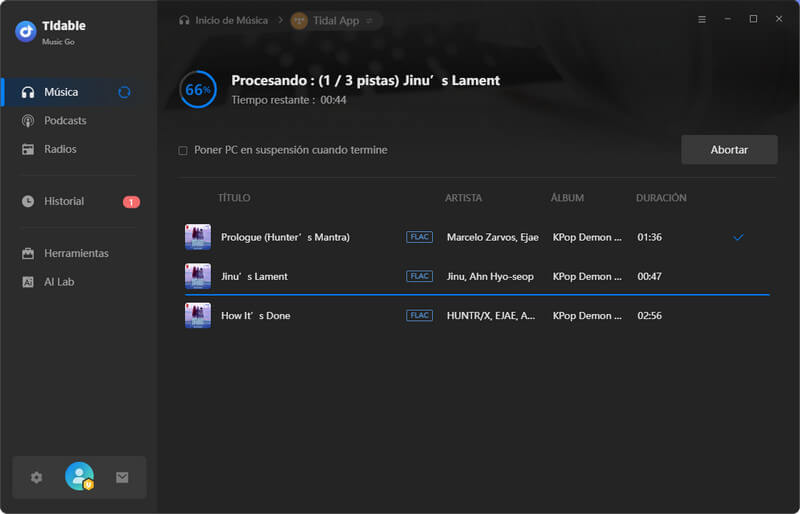Click the ARTISTA column header
Viewport: 800px width, 514px height.
[x=463, y=198]
